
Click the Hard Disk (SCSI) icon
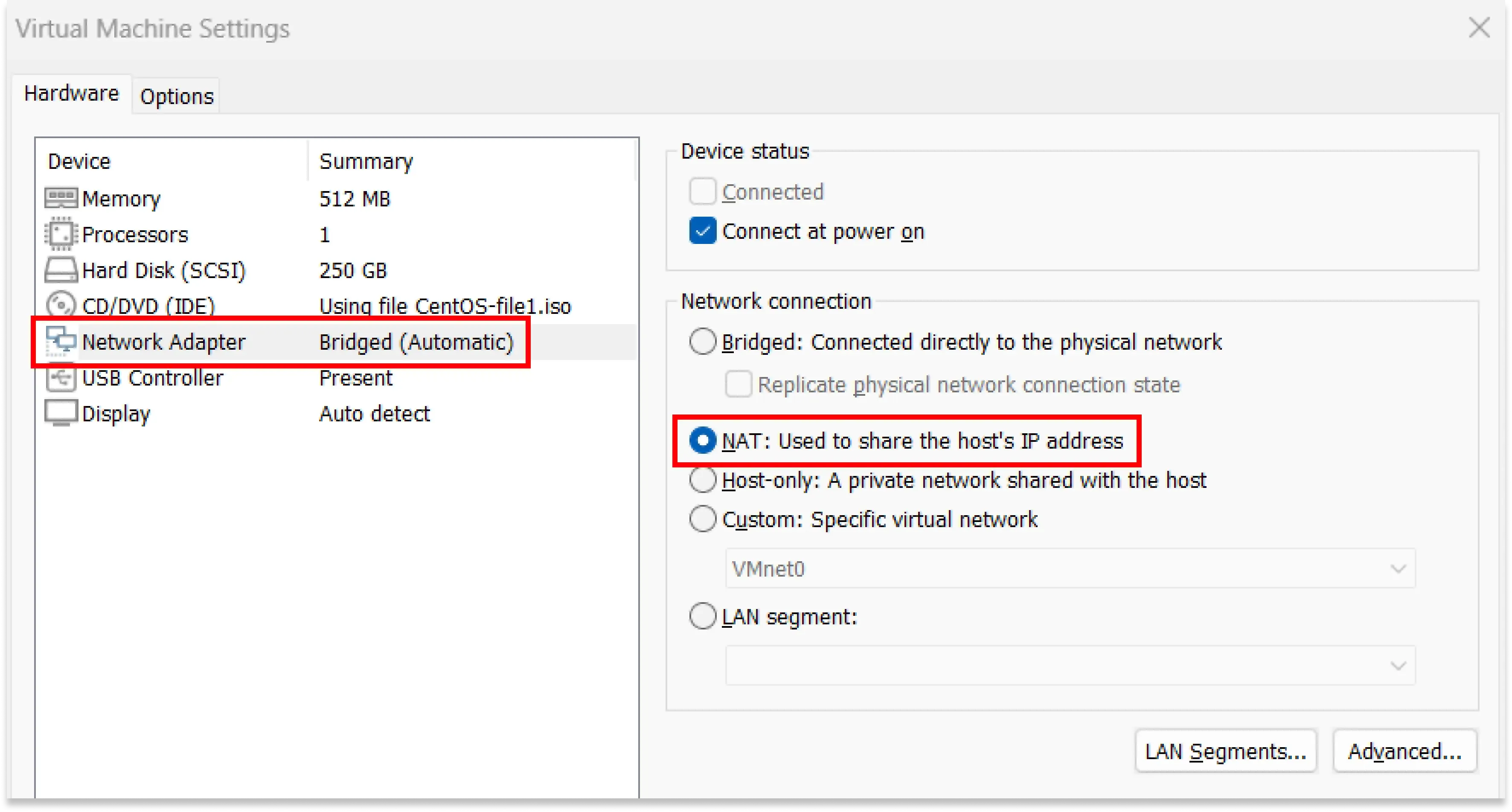(61, 270)
